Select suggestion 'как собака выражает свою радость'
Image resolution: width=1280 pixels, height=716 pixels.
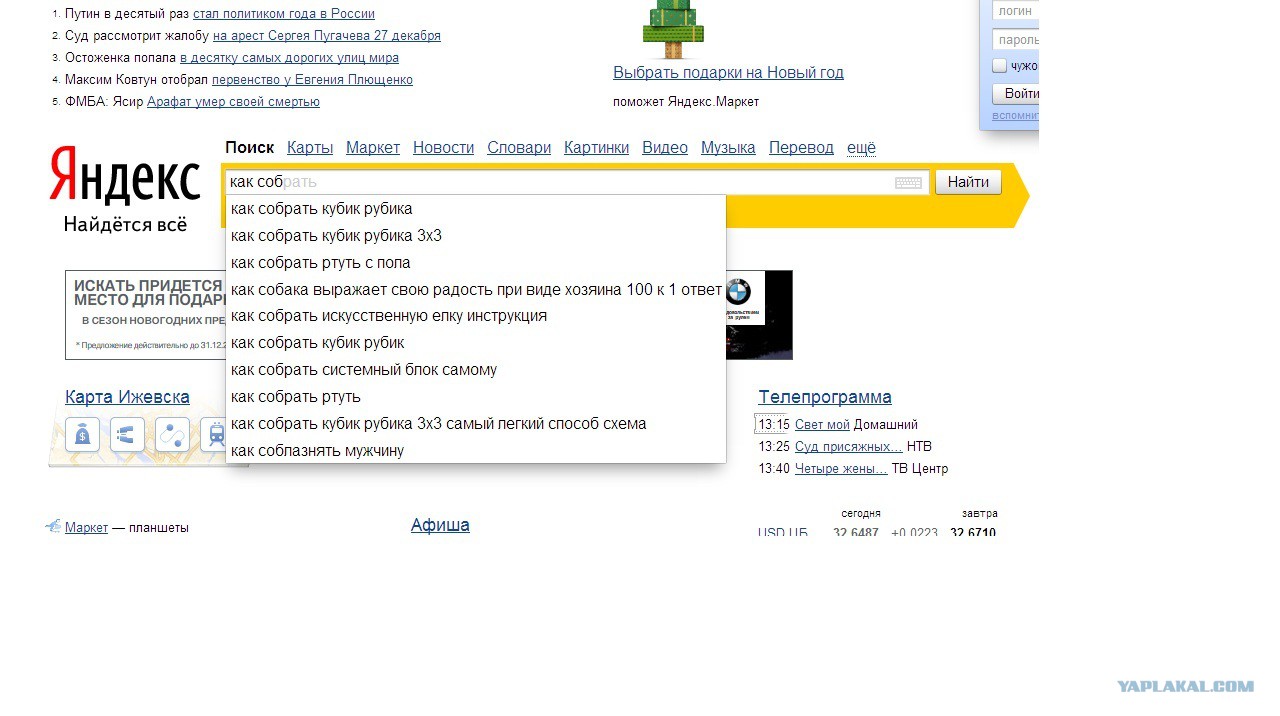(x=476, y=290)
